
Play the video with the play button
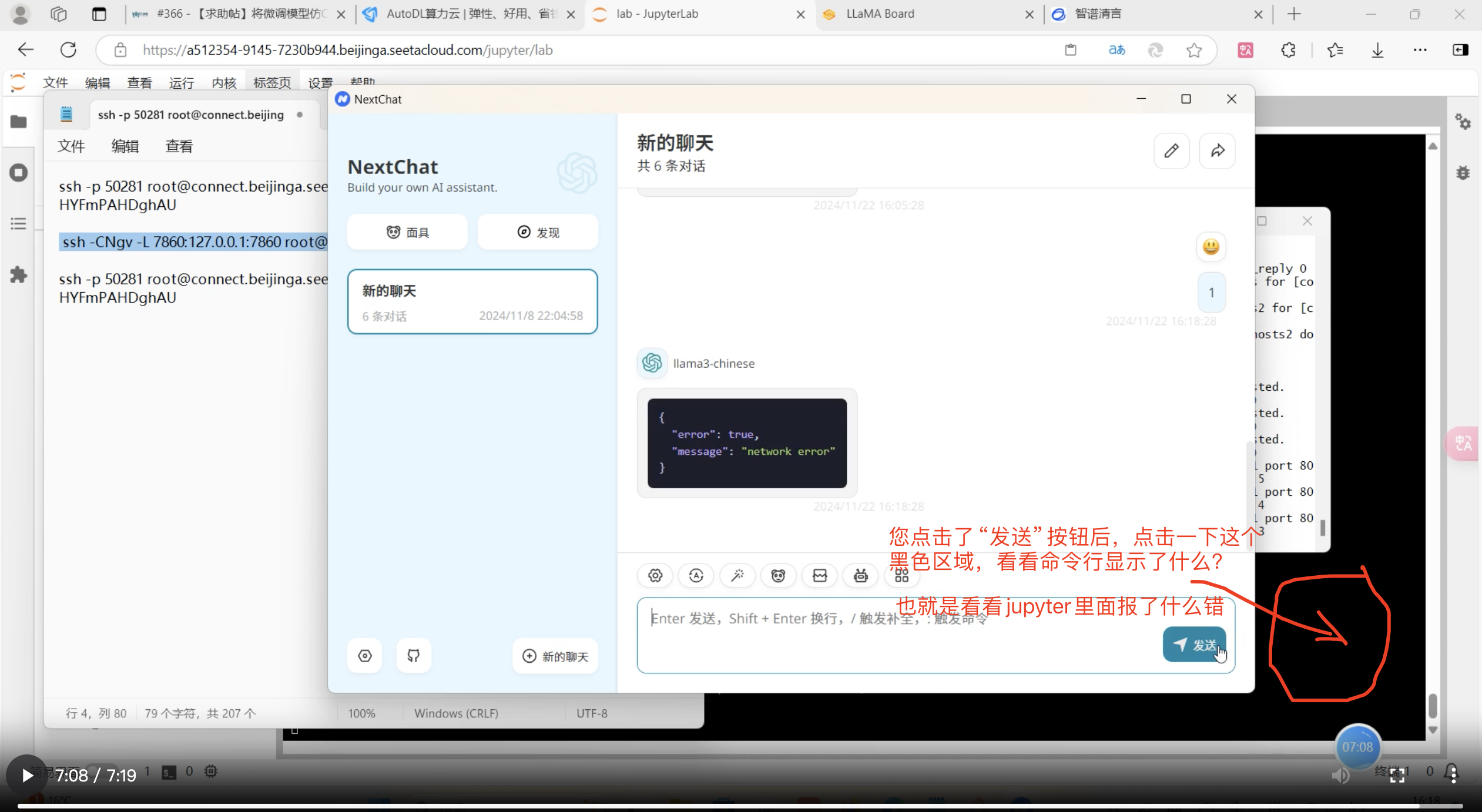tap(26, 776)
